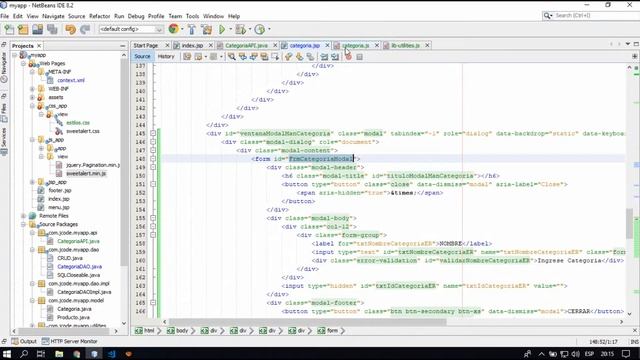Toggle Bookmark icon in editor toolbar
Image resolution: width=640 pixels, height=360 pixels.
[x=311, y=57]
